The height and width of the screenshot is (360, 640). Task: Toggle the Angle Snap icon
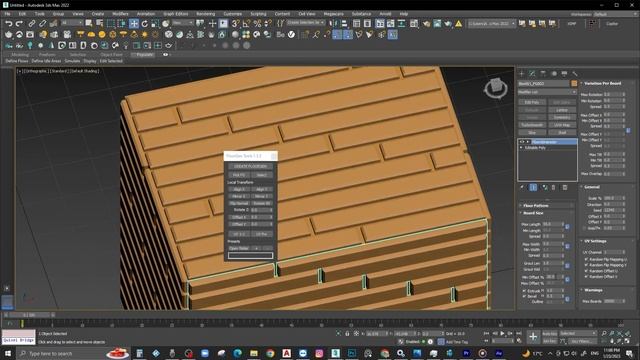coord(247,24)
